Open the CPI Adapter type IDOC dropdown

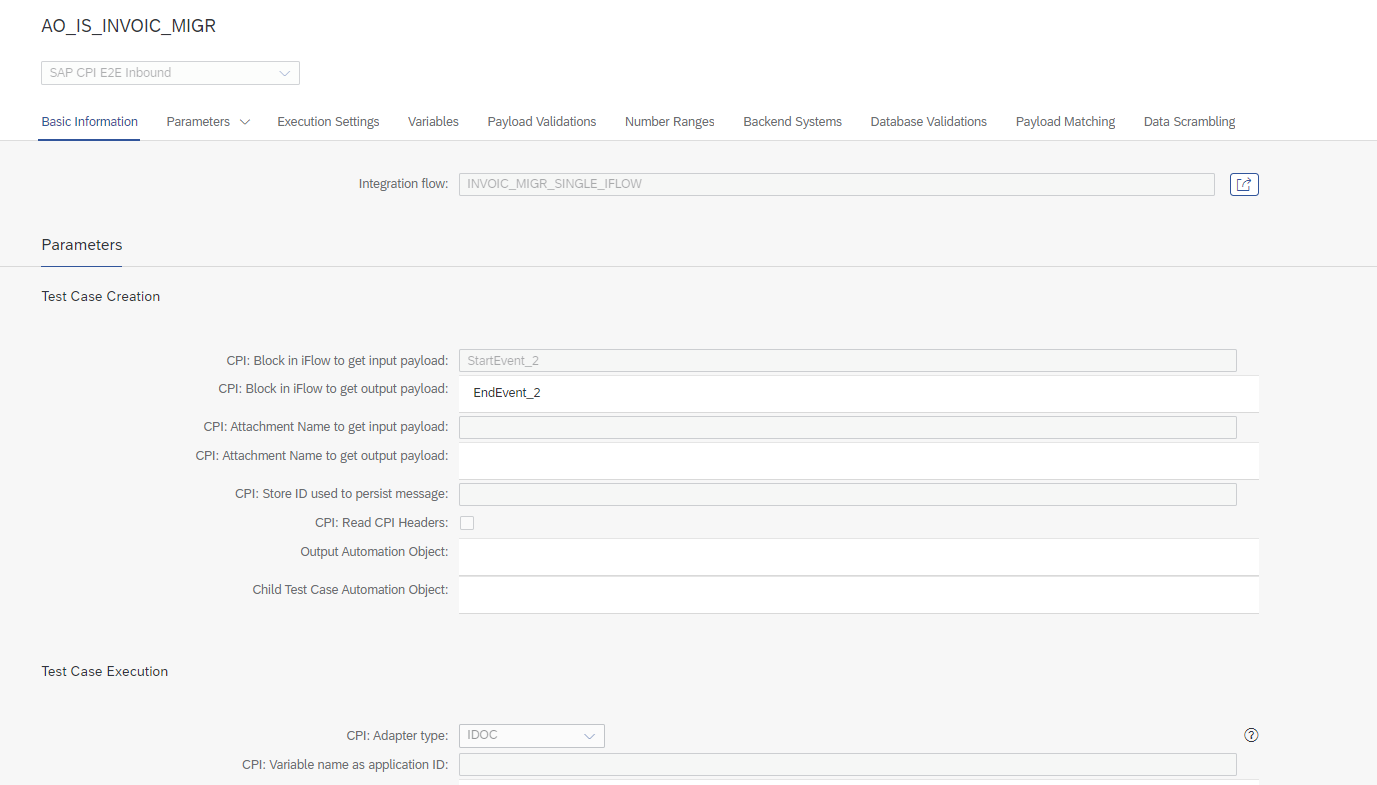coord(532,736)
